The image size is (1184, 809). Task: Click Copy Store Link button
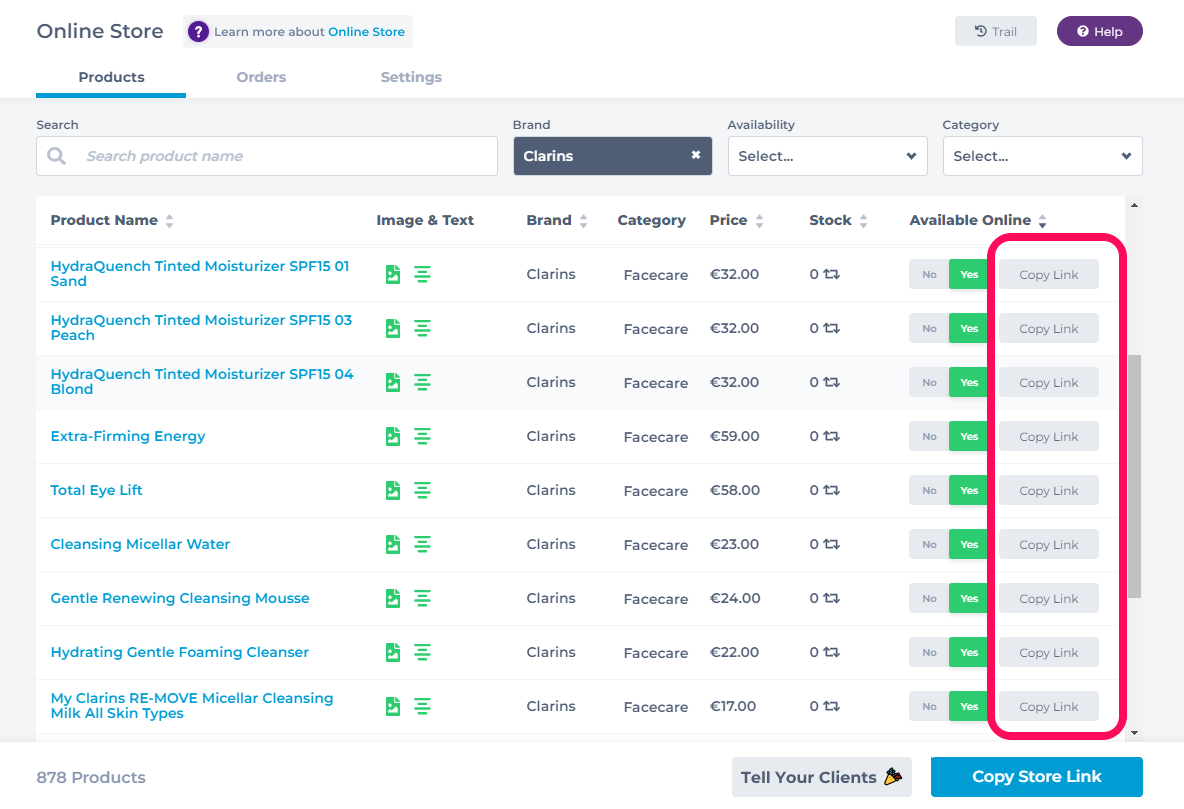[1036, 777]
